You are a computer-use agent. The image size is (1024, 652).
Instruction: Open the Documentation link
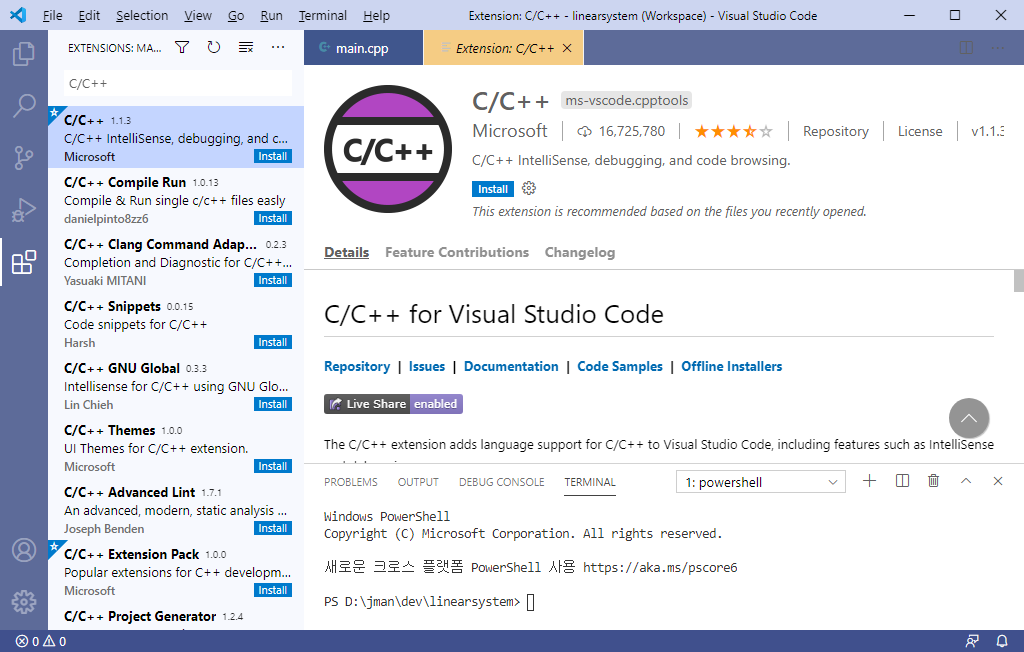511,367
